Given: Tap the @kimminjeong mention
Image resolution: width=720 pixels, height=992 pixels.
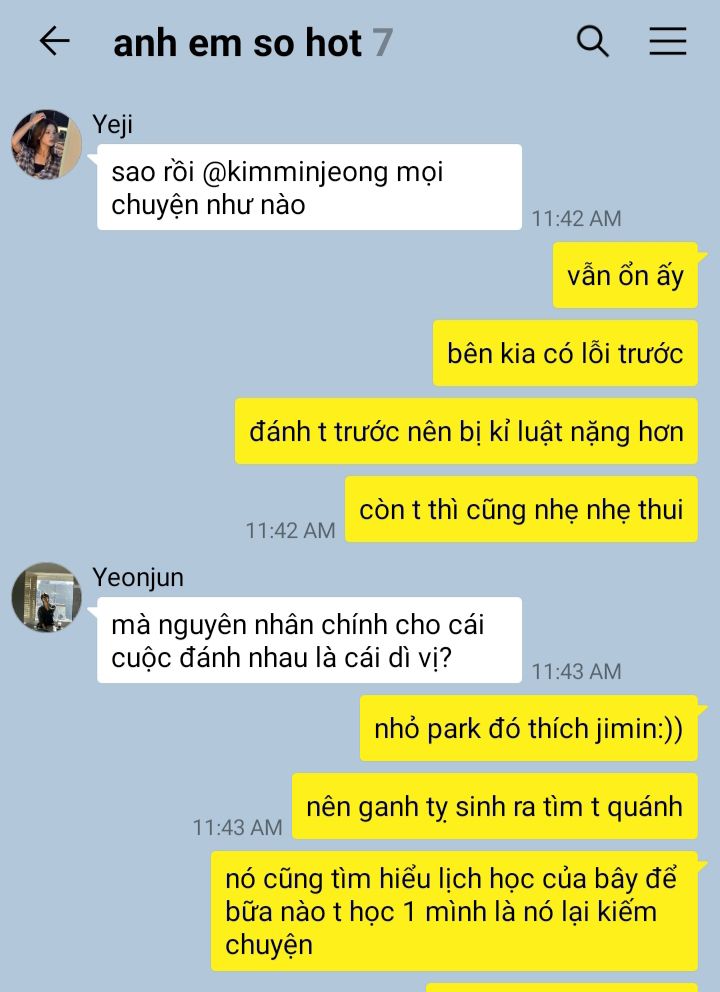Looking at the screenshot, I should (x=295, y=172).
